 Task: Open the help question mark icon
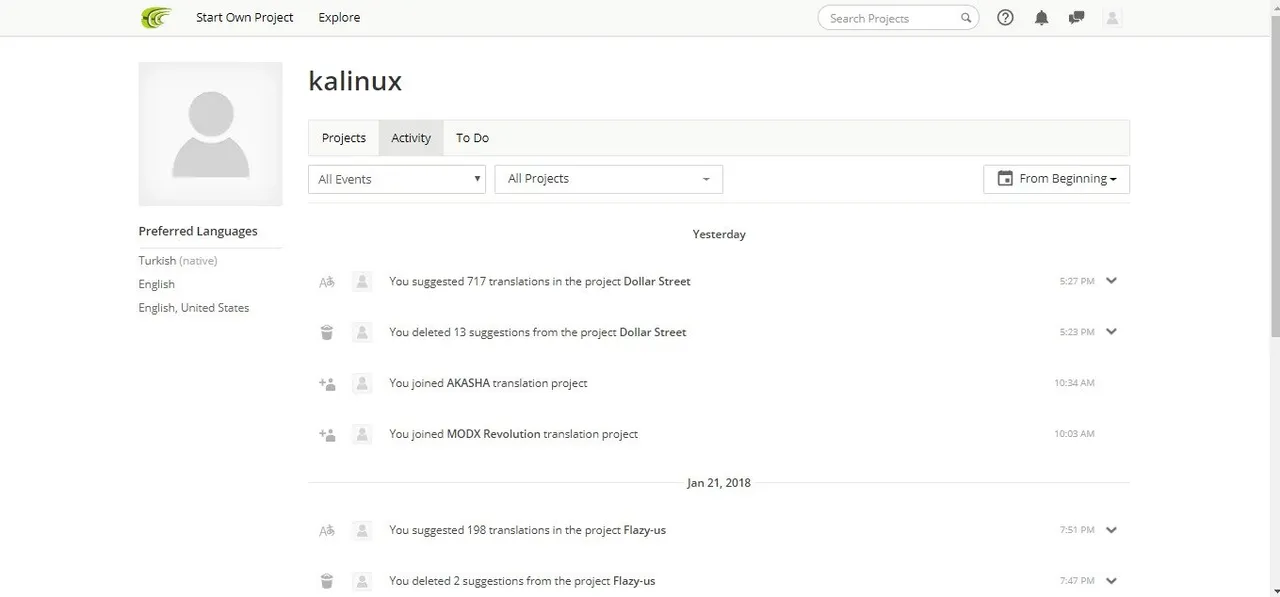[1005, 18]
